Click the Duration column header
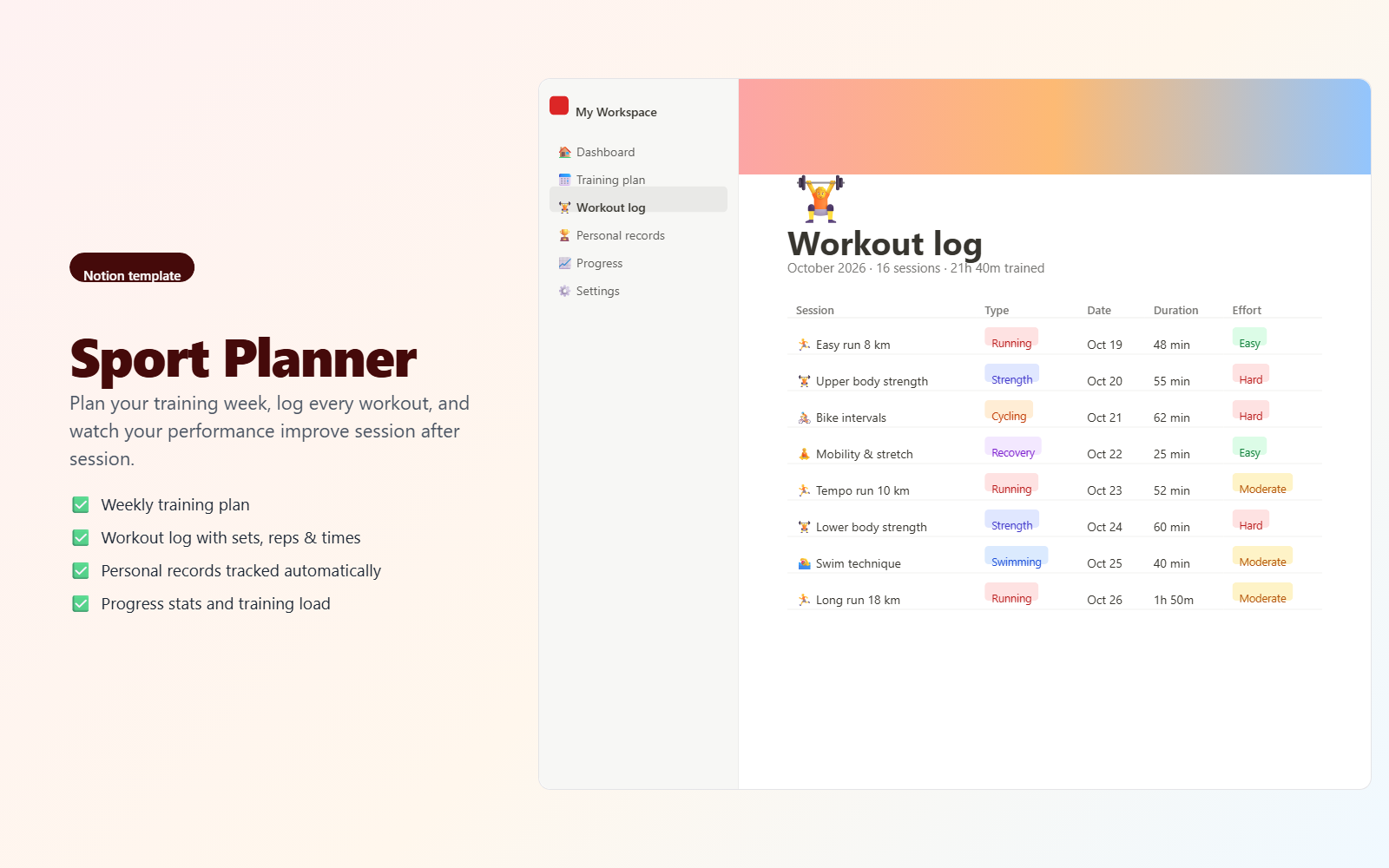Image resolution: width=1389 pixels, height=868 pixels. pyautogui.click(x=1175, y=310)
